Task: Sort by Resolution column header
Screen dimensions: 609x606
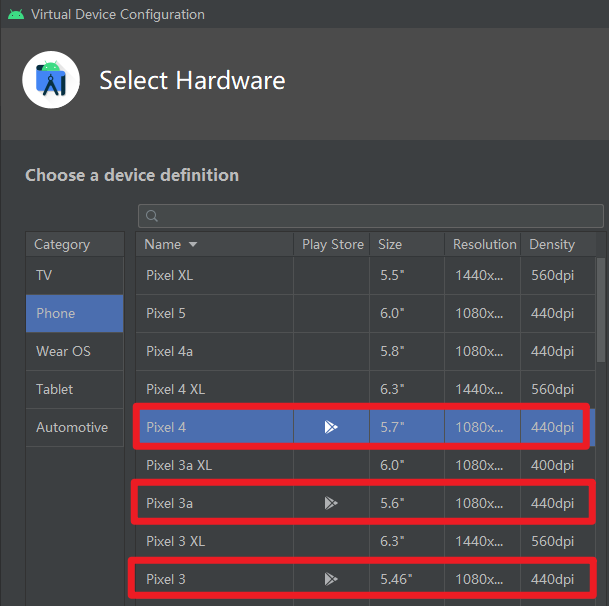Action: (483, 244)
